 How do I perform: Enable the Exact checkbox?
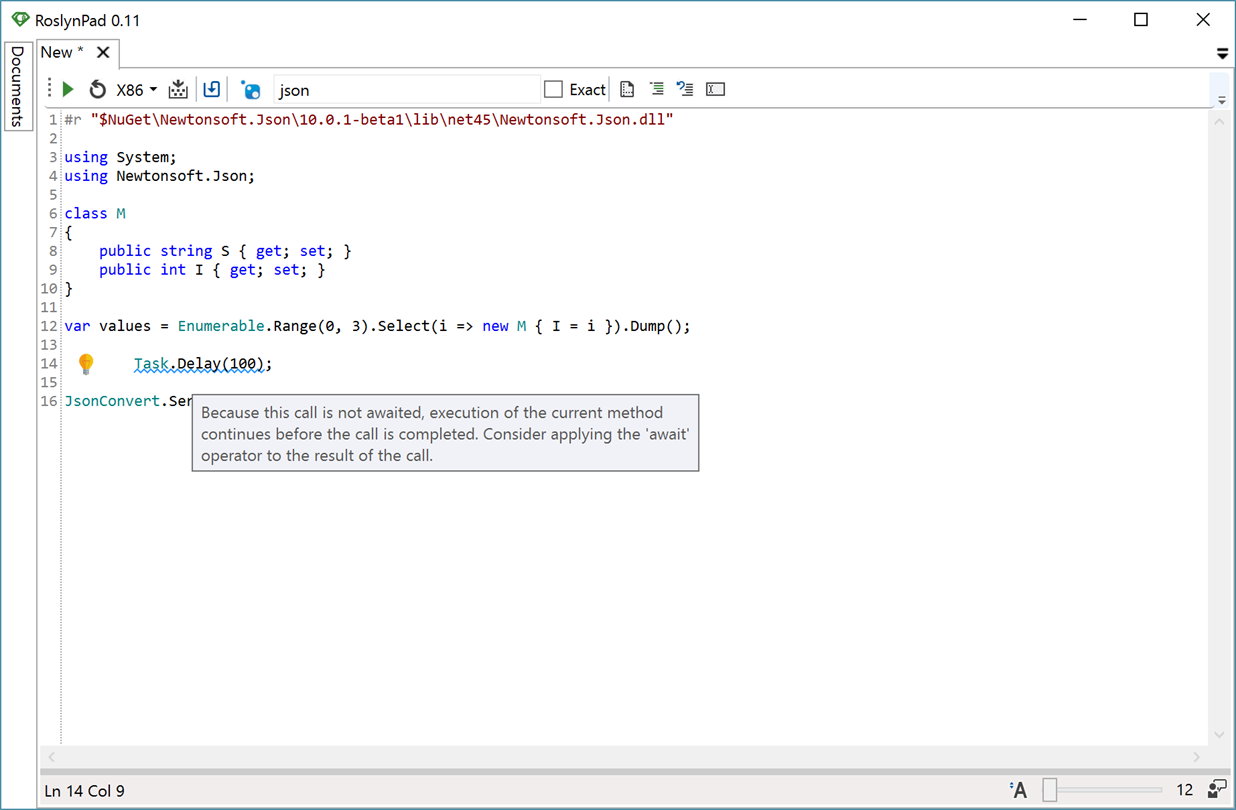(553, 90)
